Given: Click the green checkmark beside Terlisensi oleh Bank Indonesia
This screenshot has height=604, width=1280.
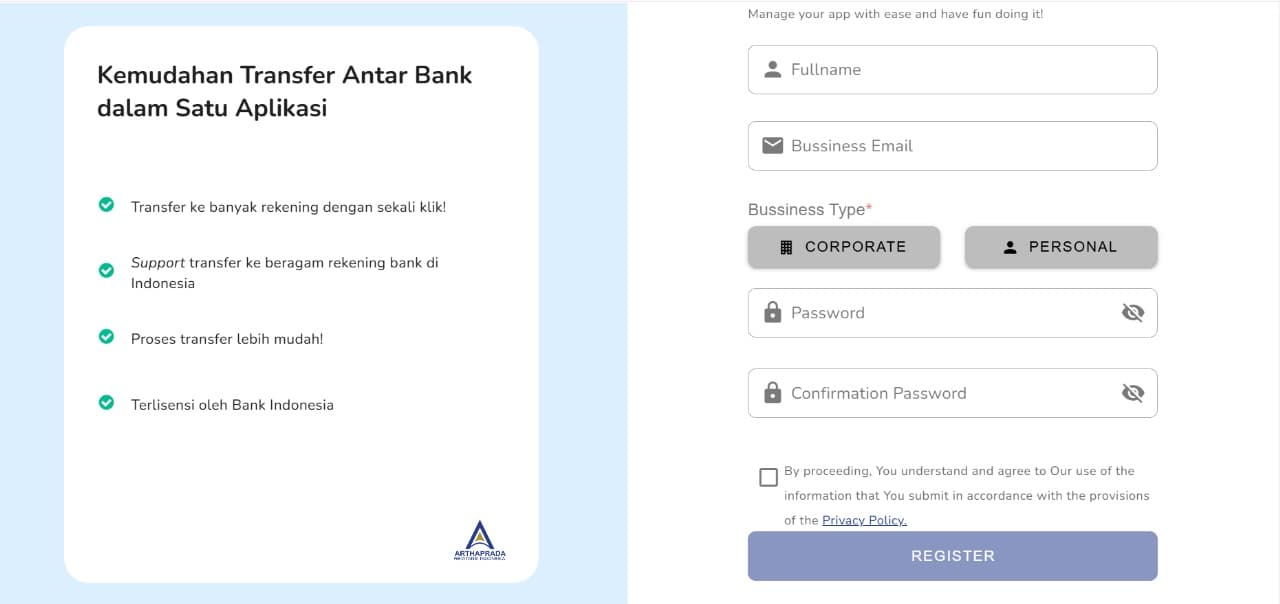Looking at the screenshot, I should point(106,403).
